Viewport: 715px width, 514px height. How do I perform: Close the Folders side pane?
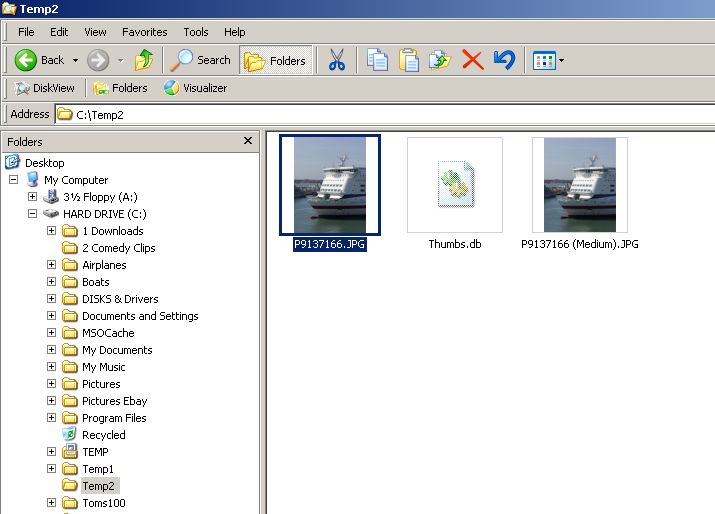click(248, 142)
